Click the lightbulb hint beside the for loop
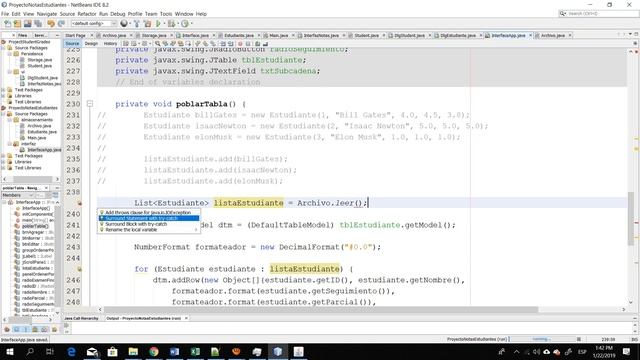The width and height of the screenshot is (640, 360). pos(79,269)
